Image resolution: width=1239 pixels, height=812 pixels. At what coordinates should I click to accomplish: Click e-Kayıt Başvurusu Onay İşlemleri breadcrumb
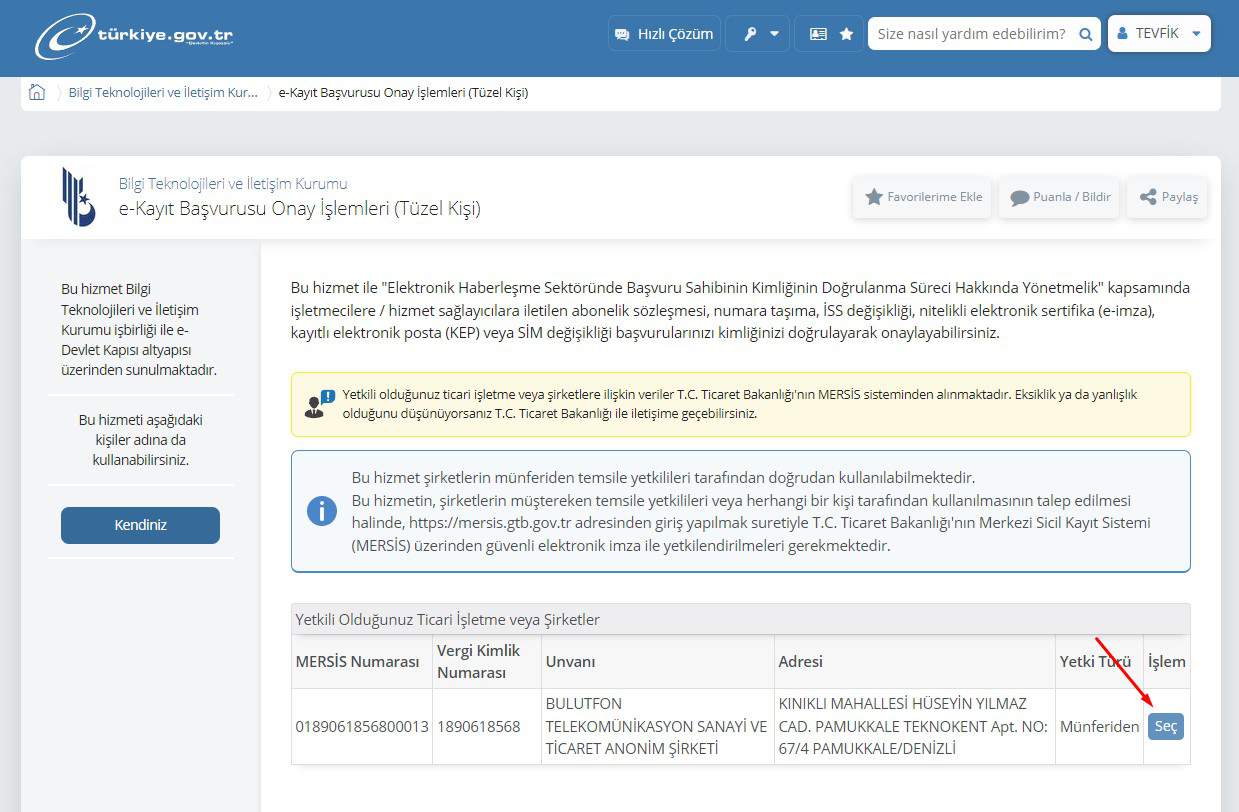click(x=403, y=93)
